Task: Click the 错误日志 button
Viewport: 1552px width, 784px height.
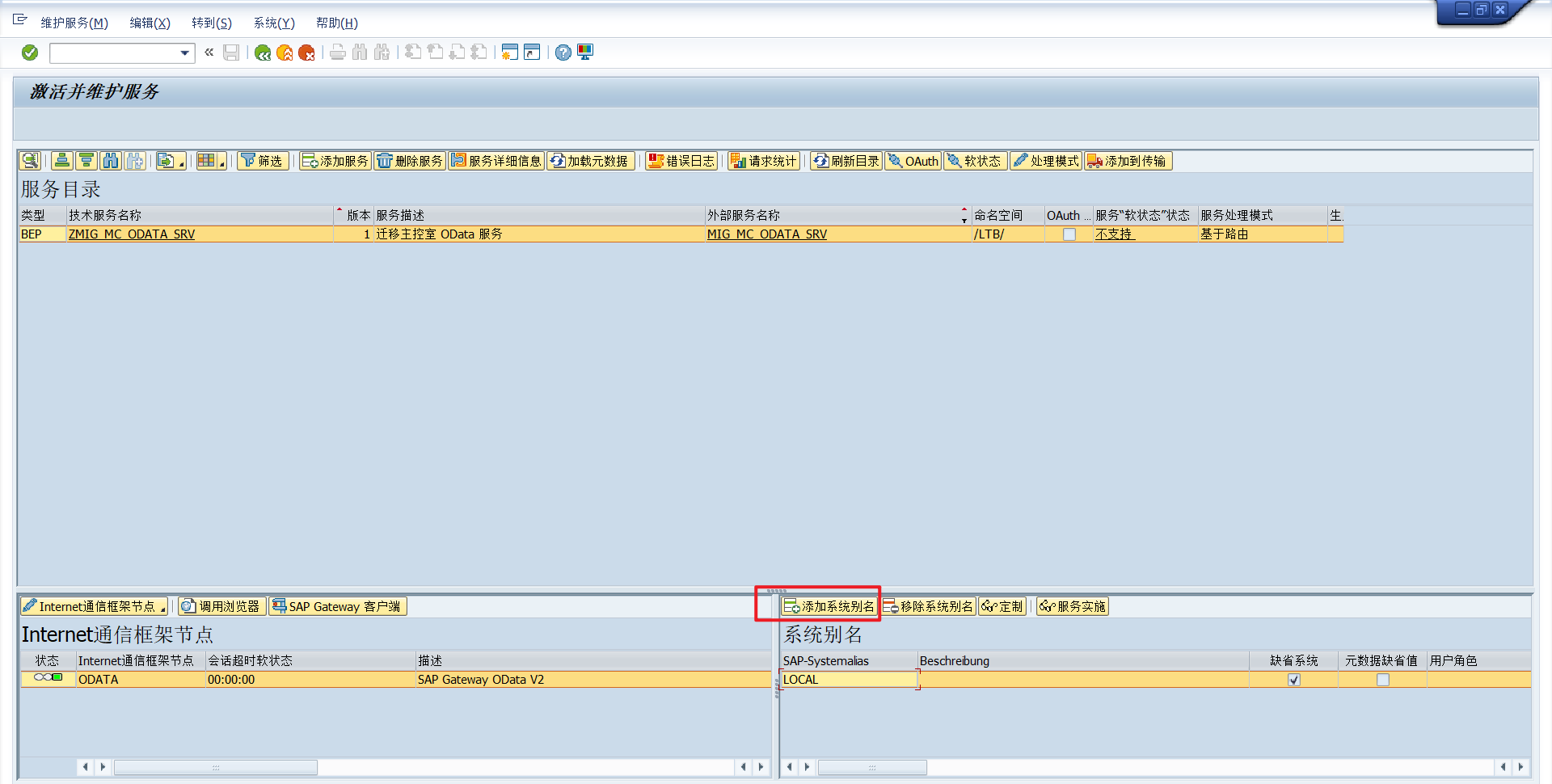Action: pyautogui.click(x=681, y=161)
